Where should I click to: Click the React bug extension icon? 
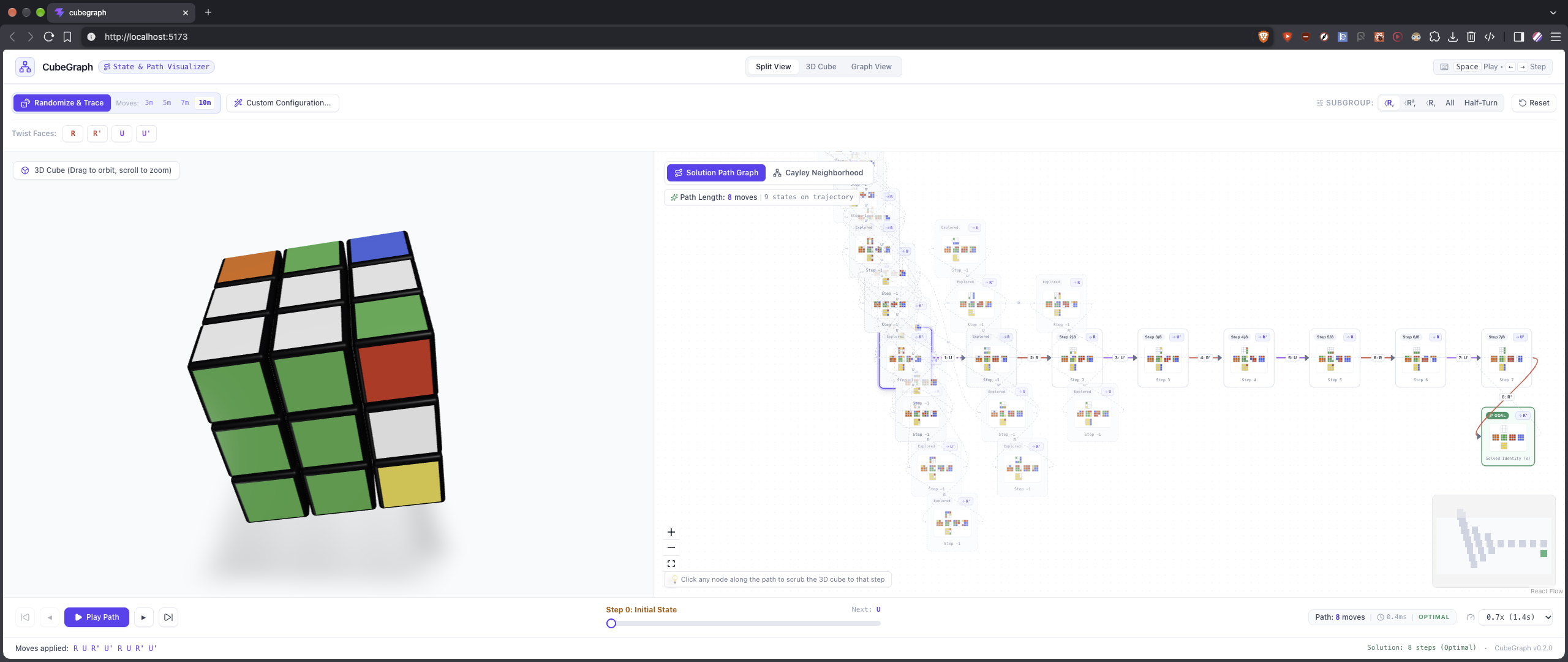click(x=1379, y=37)
